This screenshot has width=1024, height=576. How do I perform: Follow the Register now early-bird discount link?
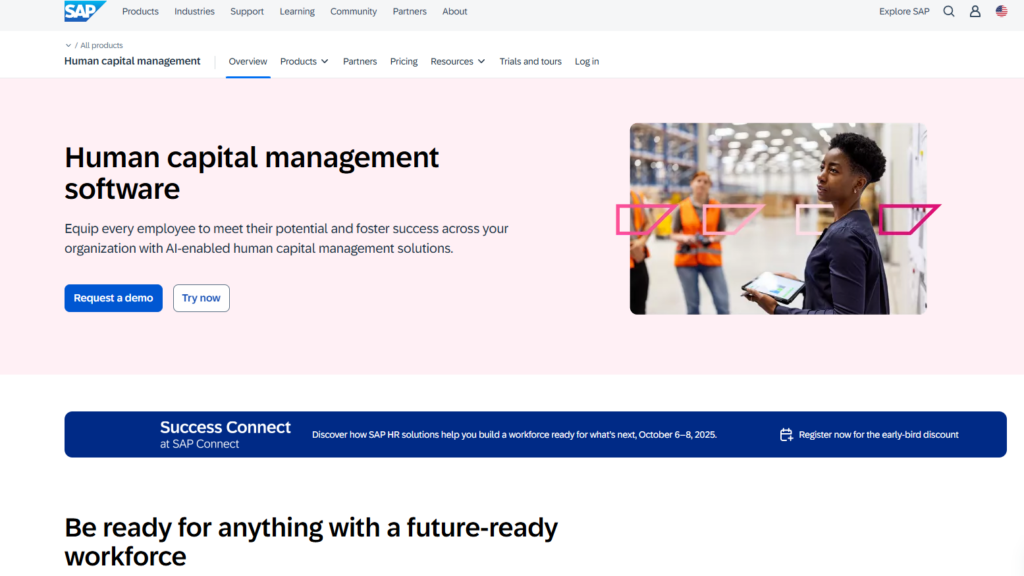click(x=878, y=435)
